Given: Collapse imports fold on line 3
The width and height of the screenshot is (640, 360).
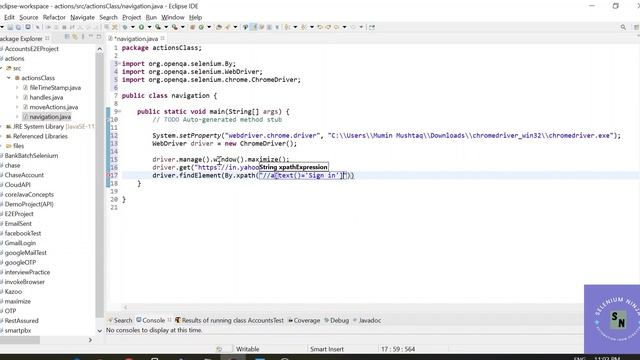Looking at the screenshot, I should pos(119,64).
